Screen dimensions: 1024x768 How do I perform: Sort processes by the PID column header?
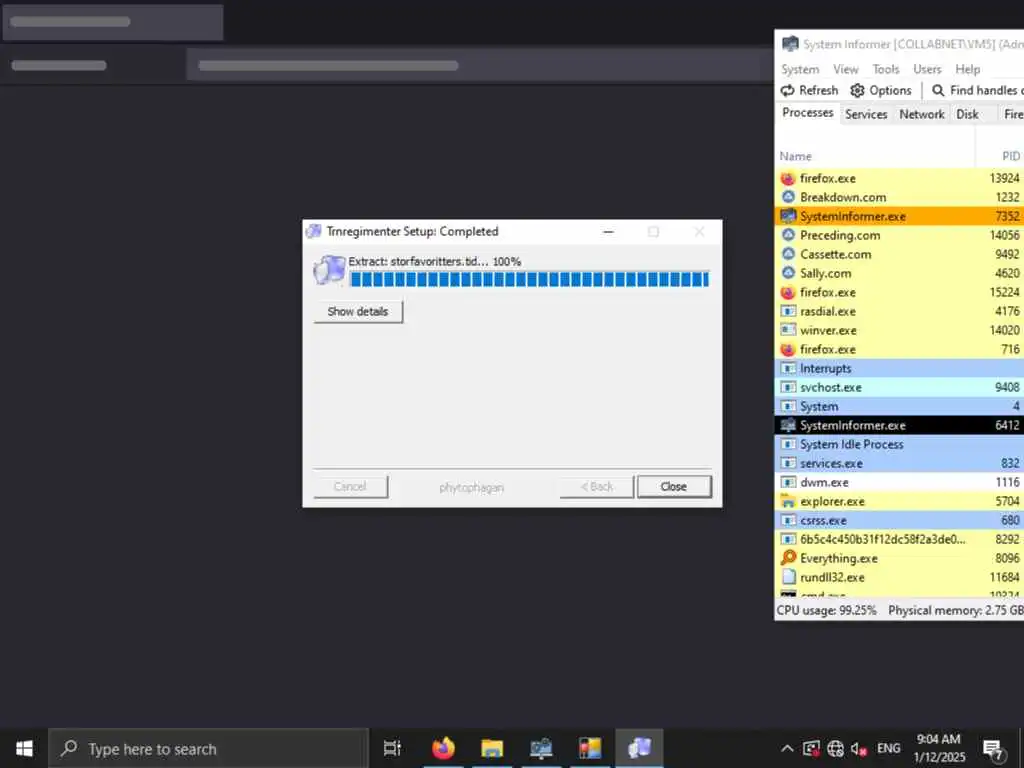click(x=1000, y=156)
